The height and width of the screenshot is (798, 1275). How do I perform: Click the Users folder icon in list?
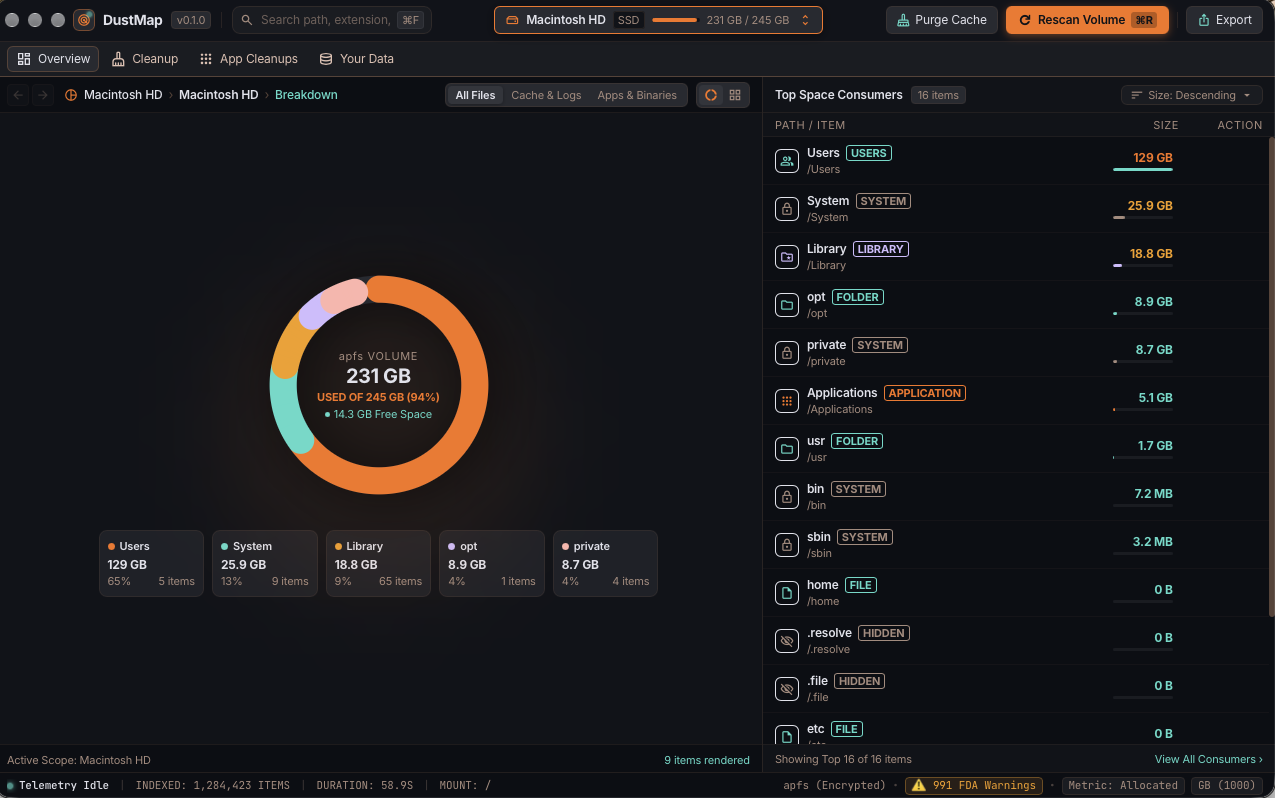[787, 161]
